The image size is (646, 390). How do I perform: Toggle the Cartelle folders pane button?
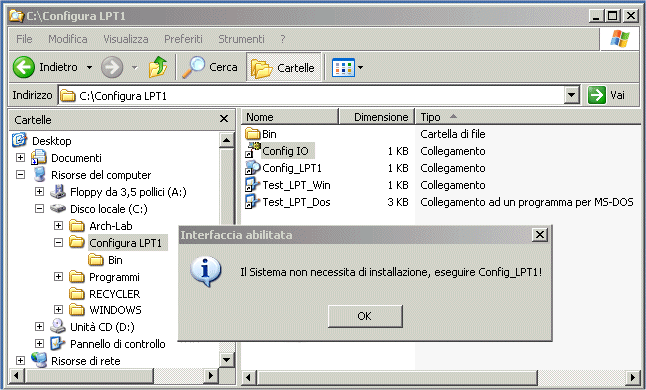coord(283,67)
